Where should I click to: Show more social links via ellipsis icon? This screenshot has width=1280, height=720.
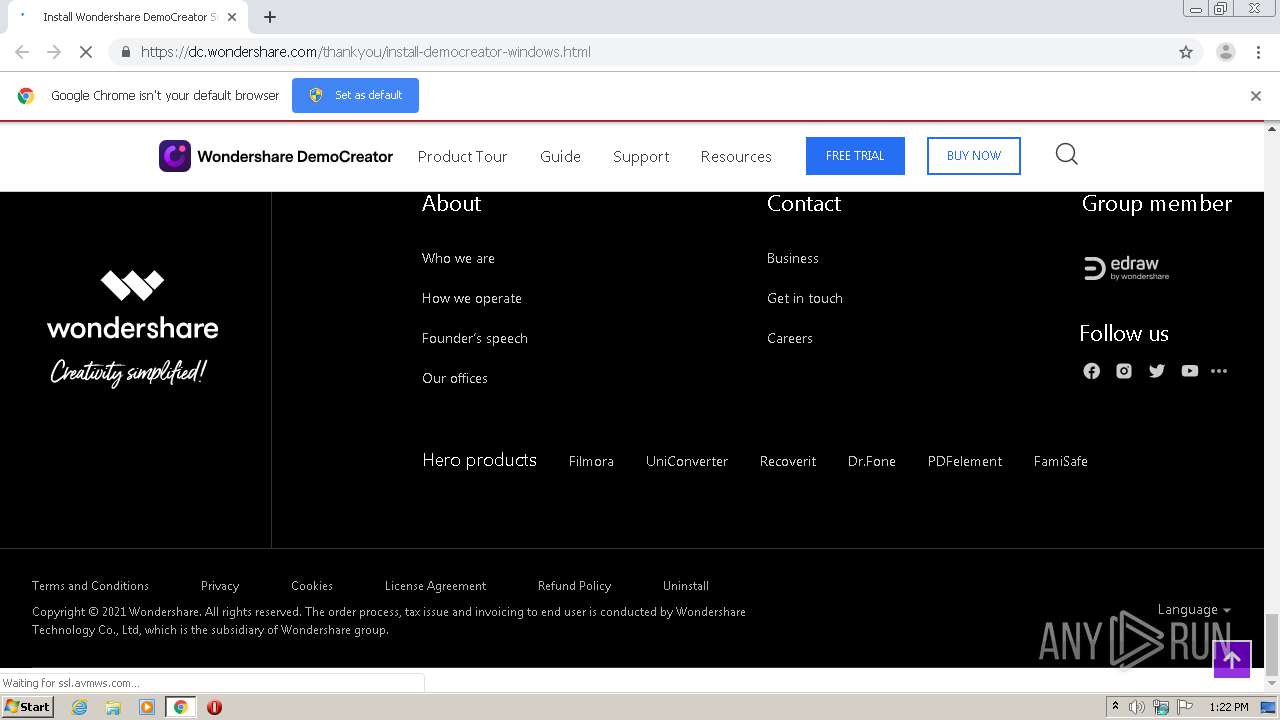point(1218,371)
